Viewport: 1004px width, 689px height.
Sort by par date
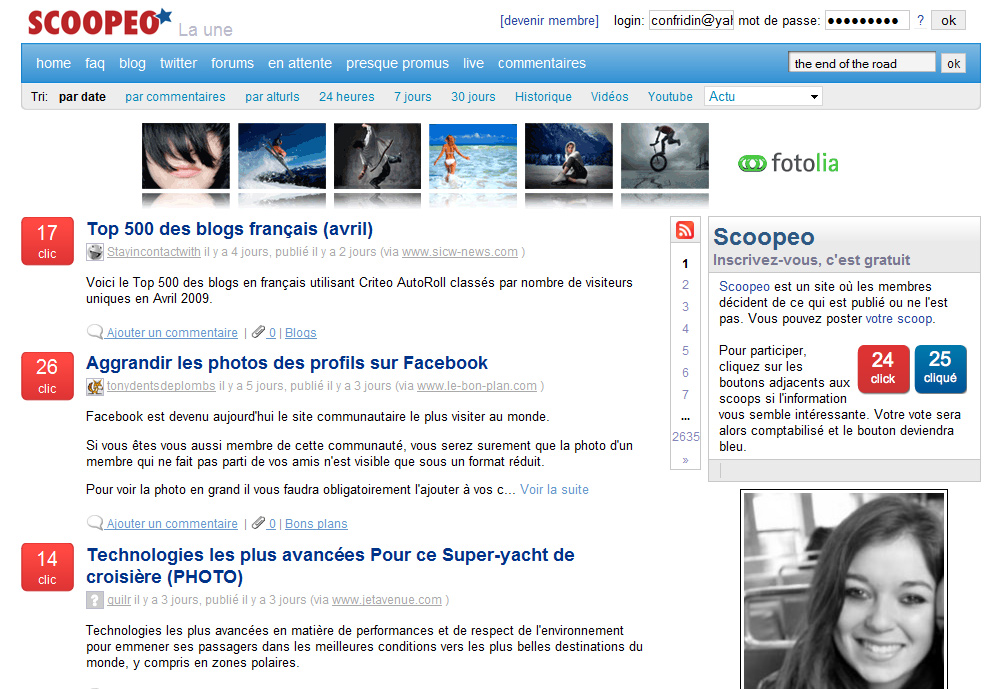click(82, 97)
